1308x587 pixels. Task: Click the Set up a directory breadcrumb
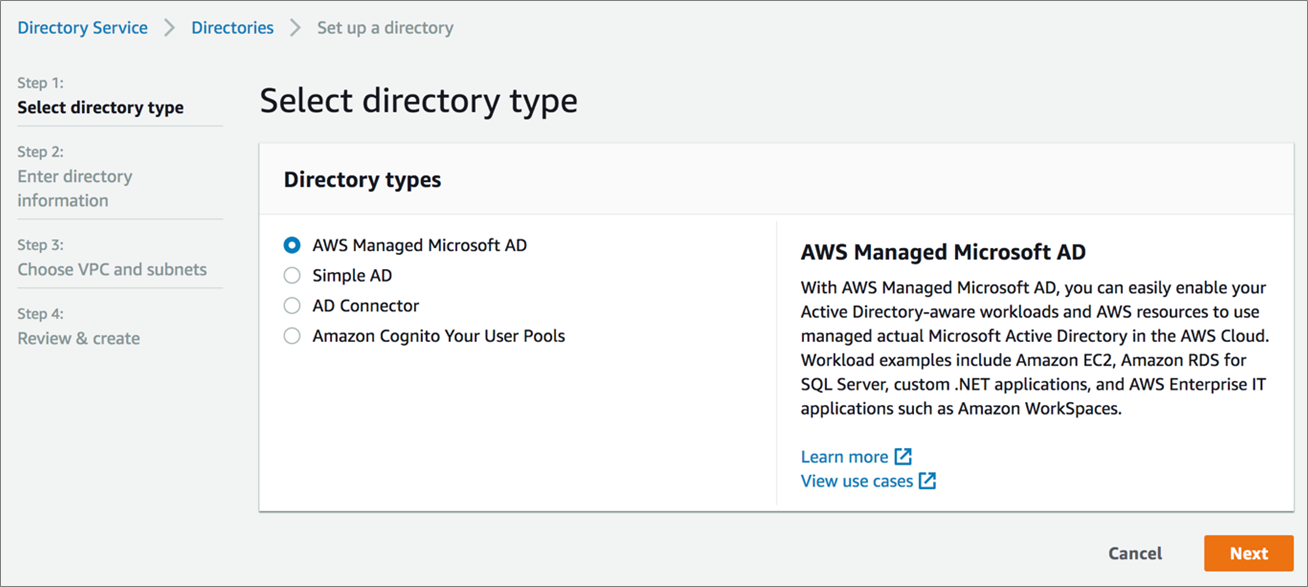pyautogui.click(x=385, y=28)
